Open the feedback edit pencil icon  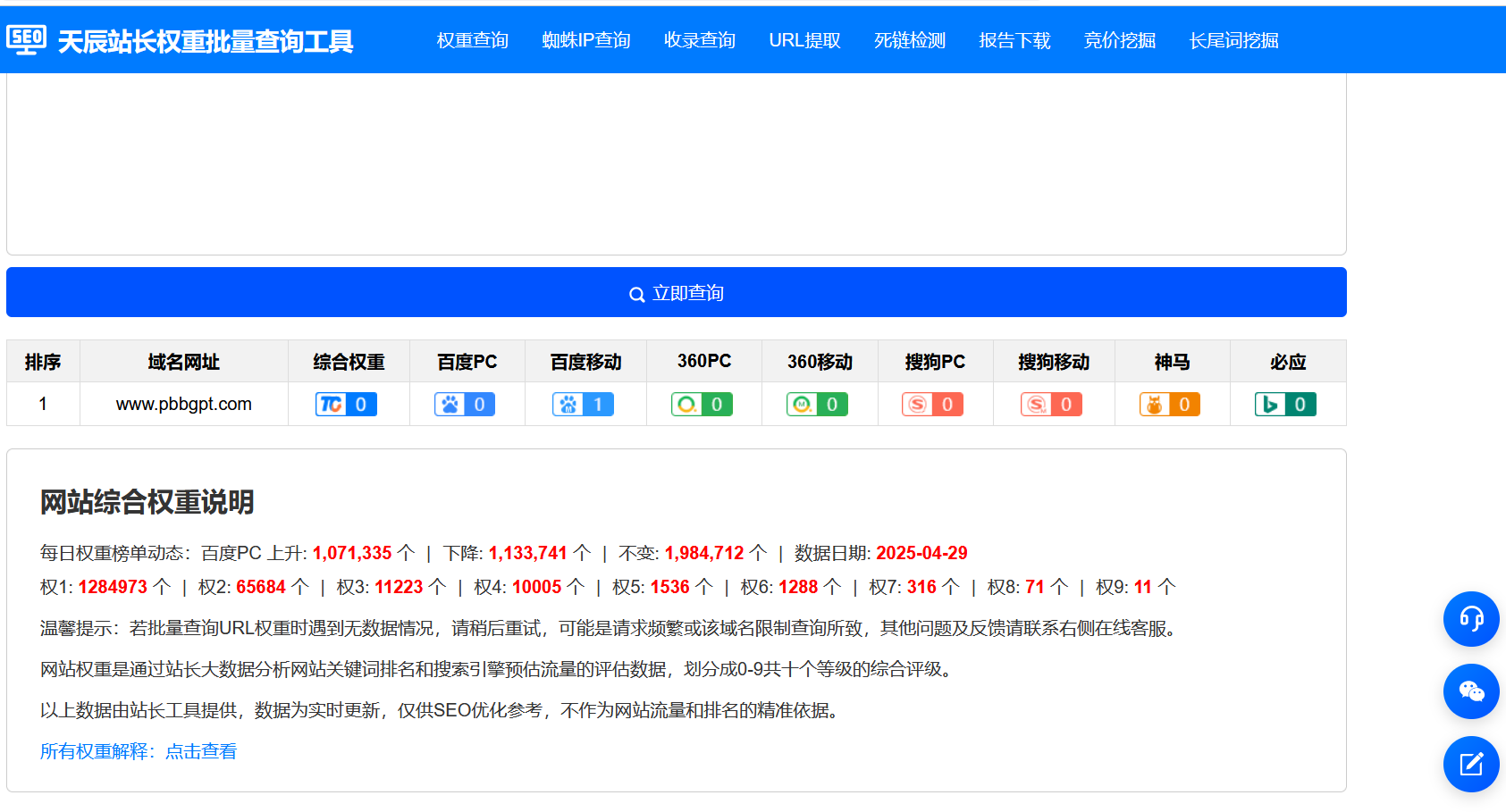click(1470, 764)
